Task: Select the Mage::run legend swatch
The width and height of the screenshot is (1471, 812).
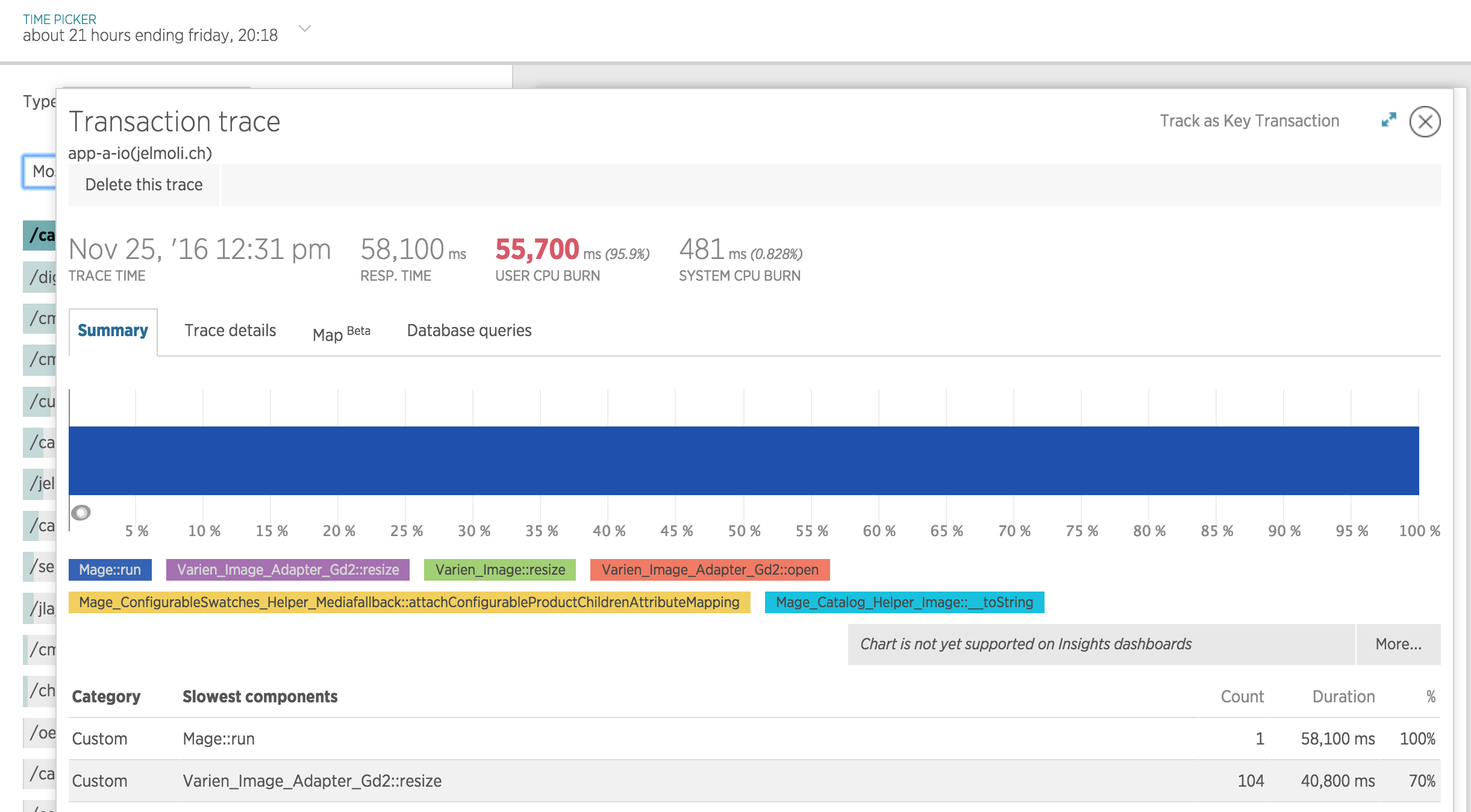Action: [110, 570]
